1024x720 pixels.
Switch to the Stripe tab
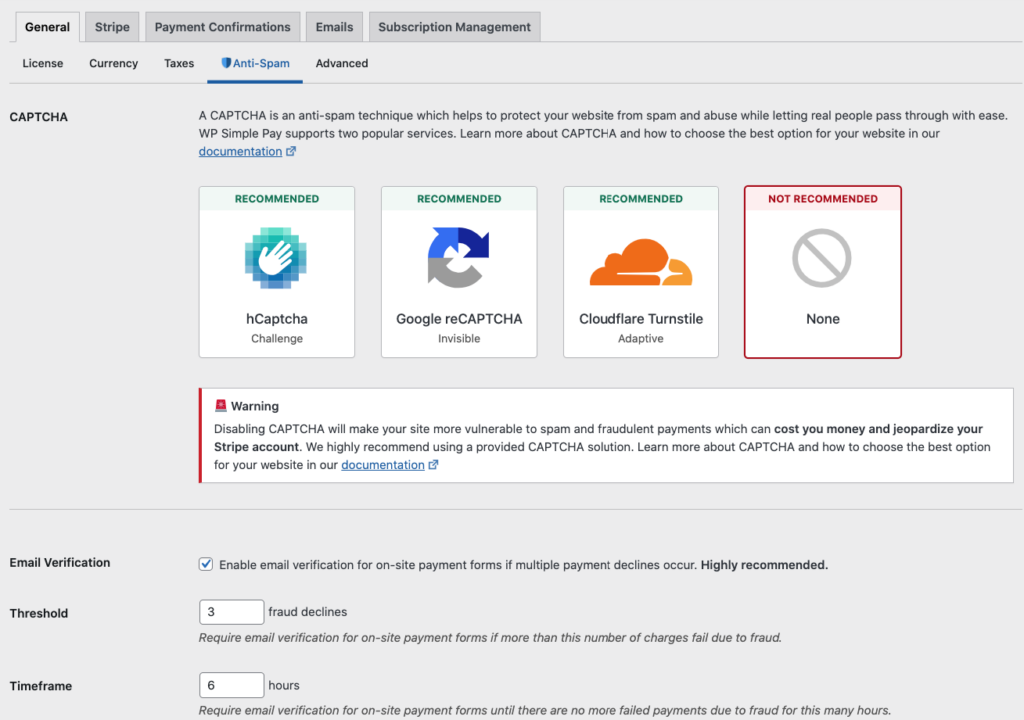(112, 27)
